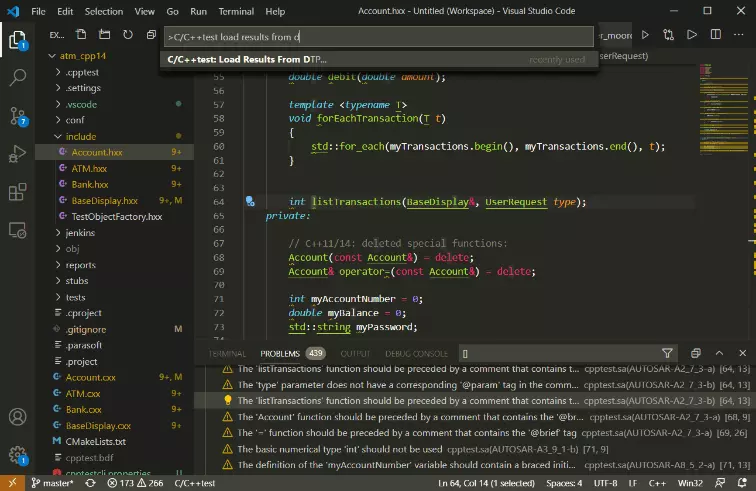Select Load Results From DTP command
The image size is (756, 491).
(x=378, y=60)
